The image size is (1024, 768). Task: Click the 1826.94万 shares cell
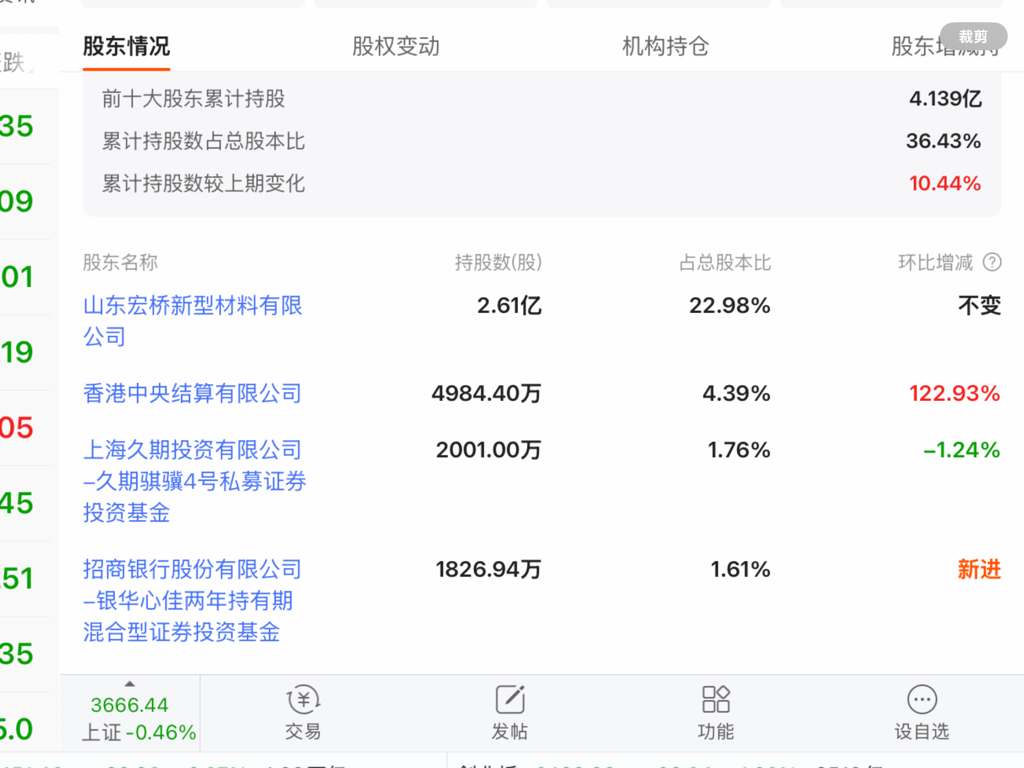[488, 569]
